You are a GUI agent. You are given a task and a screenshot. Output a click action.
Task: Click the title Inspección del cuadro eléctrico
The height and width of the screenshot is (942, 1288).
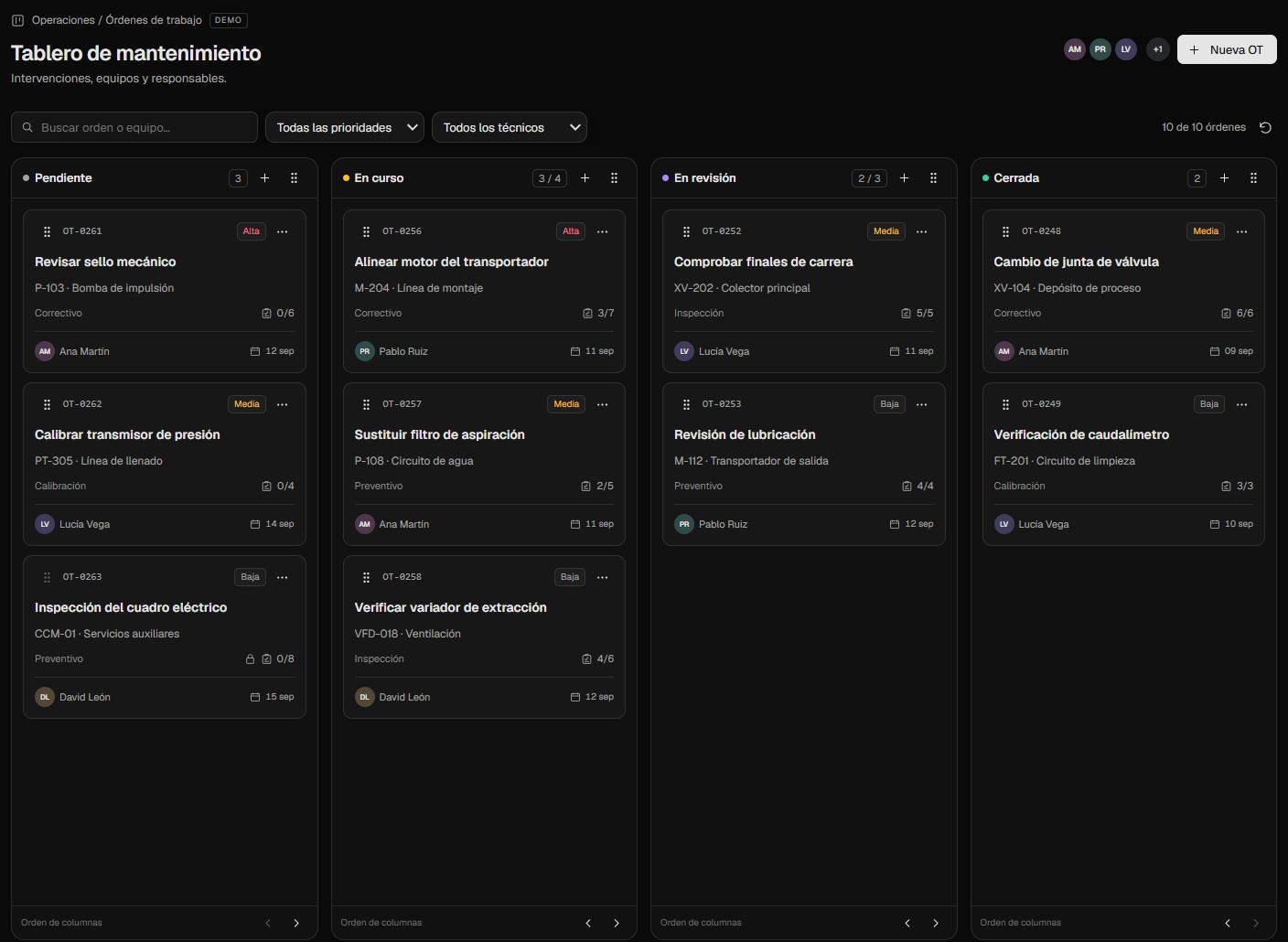(x=131, y=607)
